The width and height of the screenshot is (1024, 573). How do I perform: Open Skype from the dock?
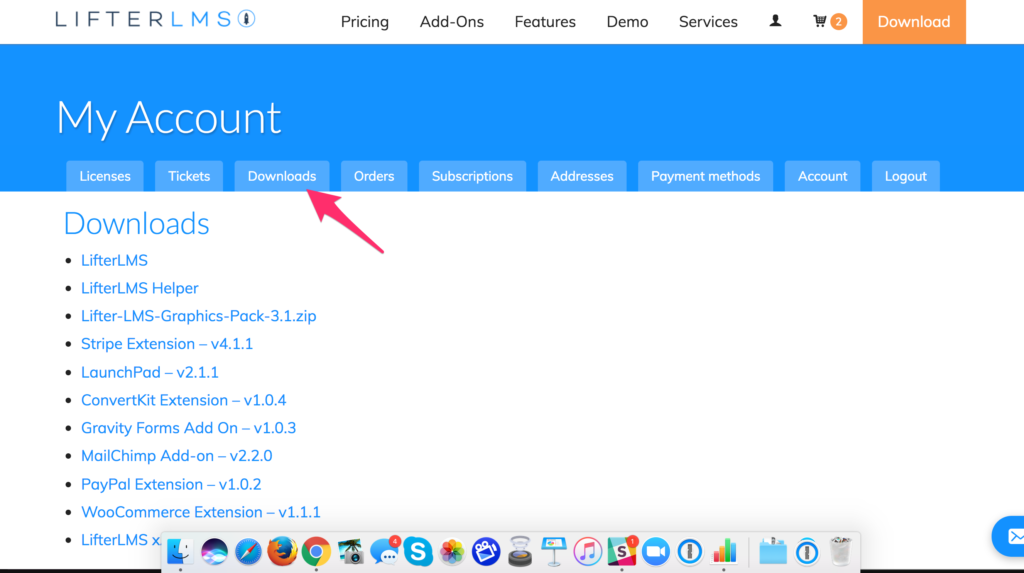(418, 551)
